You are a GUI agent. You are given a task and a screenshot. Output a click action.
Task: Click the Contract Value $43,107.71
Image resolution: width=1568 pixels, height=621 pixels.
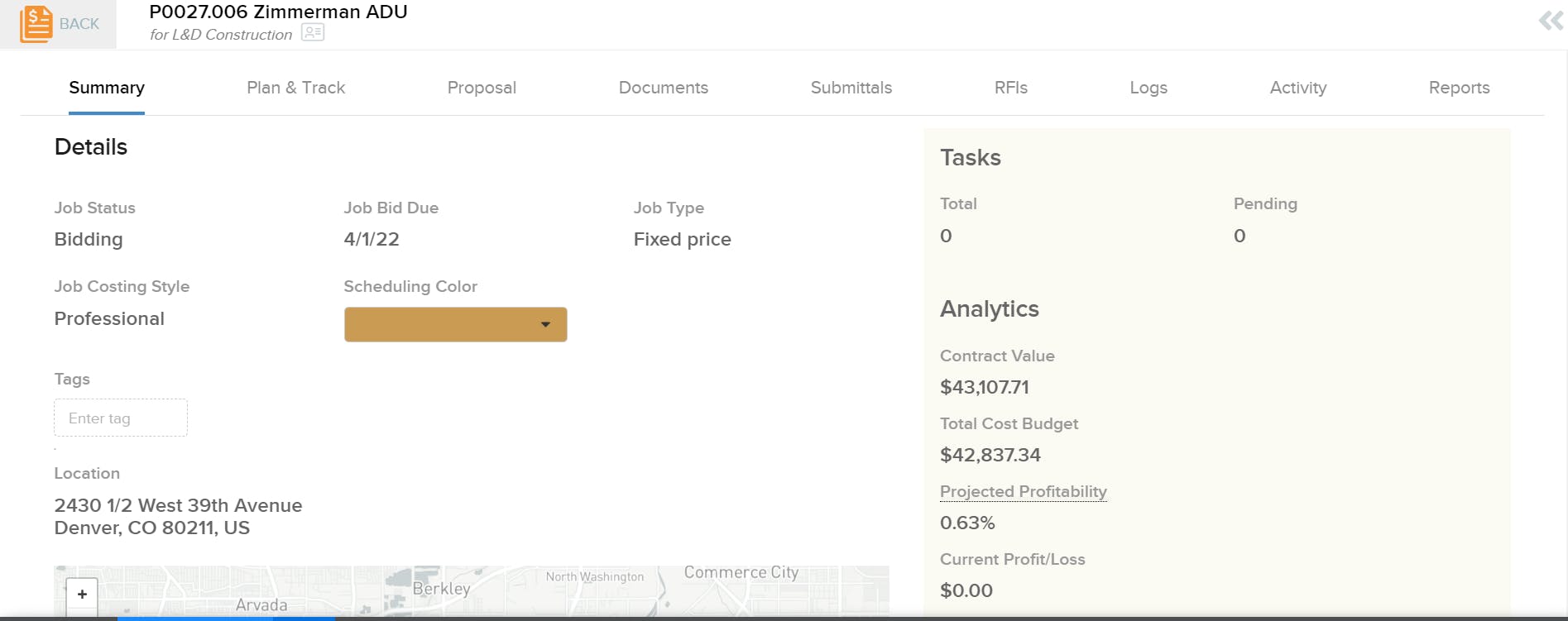985,387
